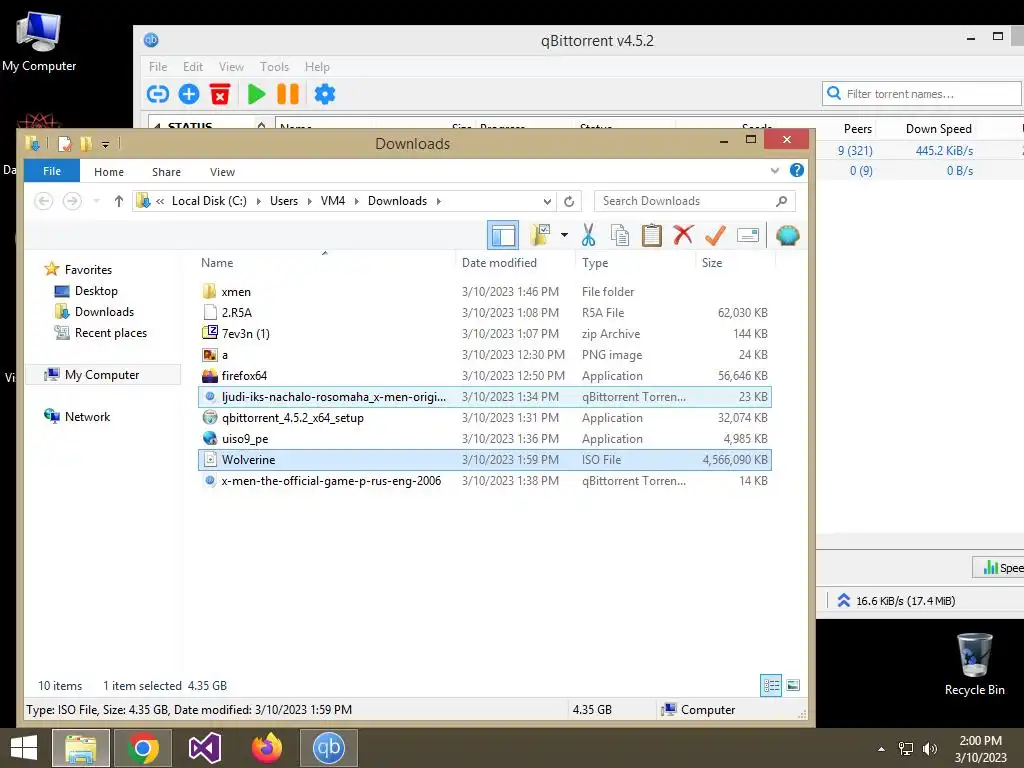The width and height of the screenshot is (1024, 768).
Task: Go back with Explorer back arrow
Action: pos(44,201)
